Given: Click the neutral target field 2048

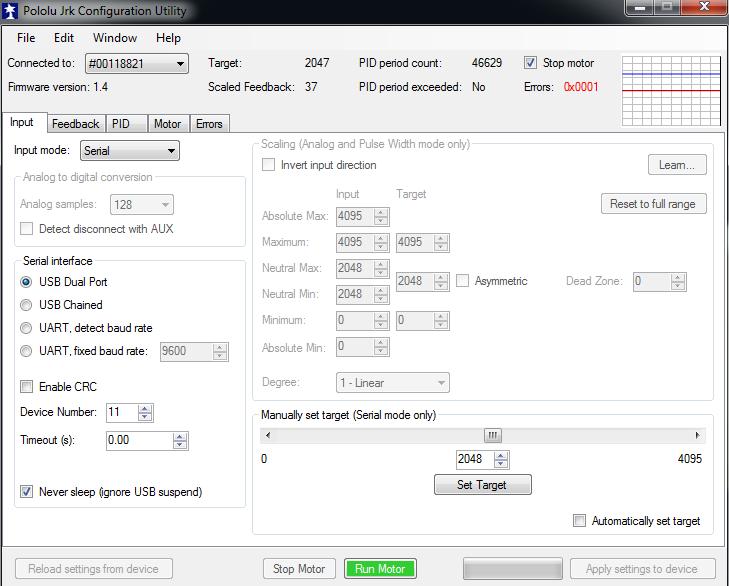Looking at the screenshot, I should [415, 281].
